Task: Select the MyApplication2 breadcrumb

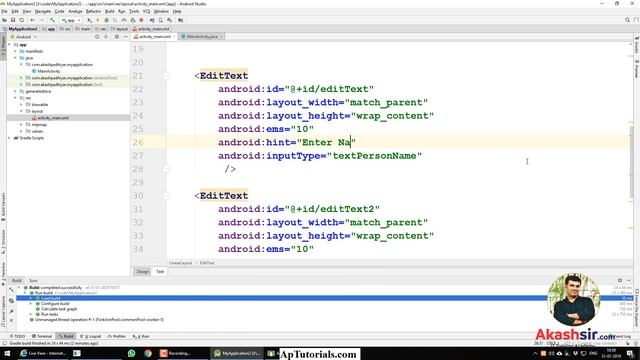Action: pos(20,29)
